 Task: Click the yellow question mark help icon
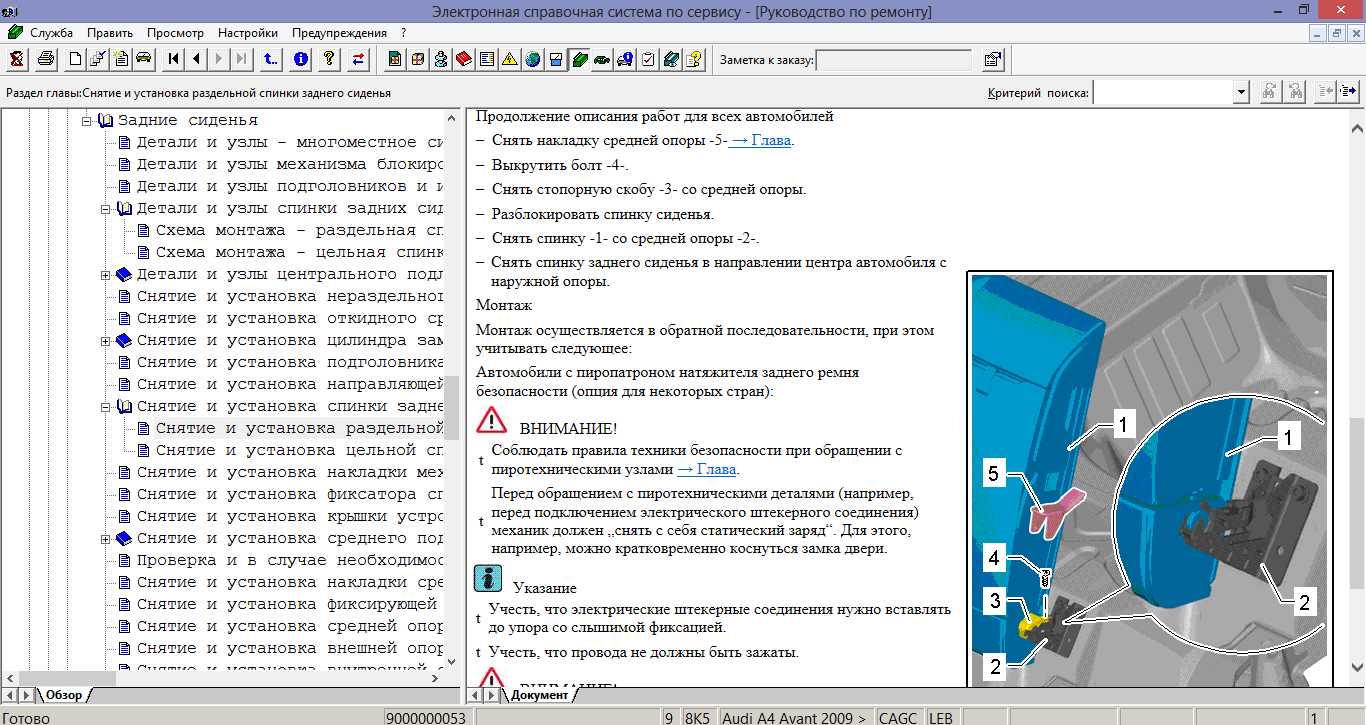pyautogui.click(x=329, y=59)
